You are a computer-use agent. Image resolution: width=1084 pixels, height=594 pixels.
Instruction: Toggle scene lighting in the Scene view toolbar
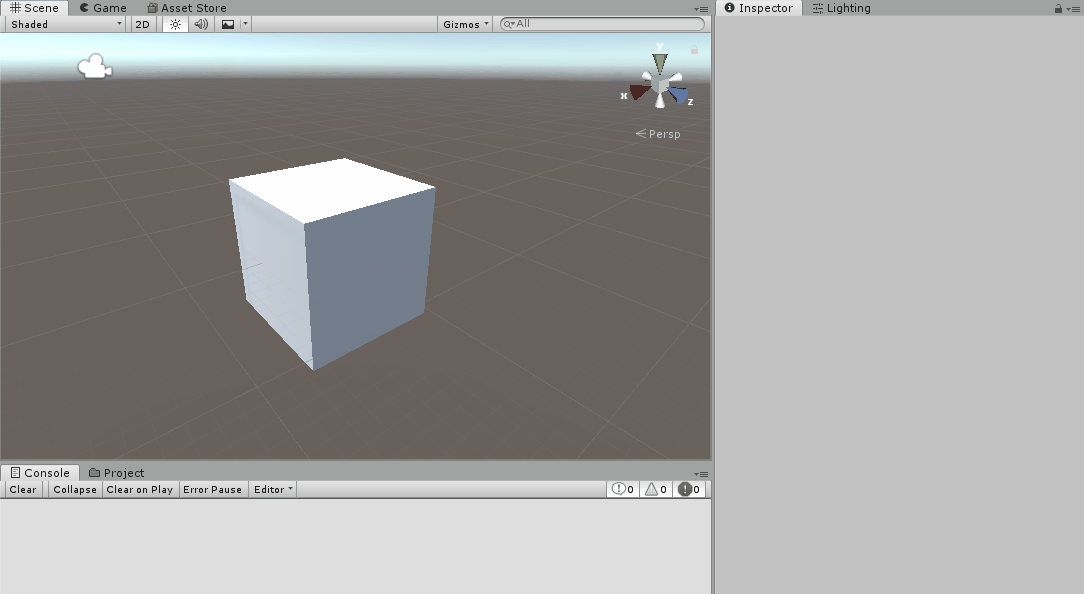pyautogui.click(x=174, y=24)
